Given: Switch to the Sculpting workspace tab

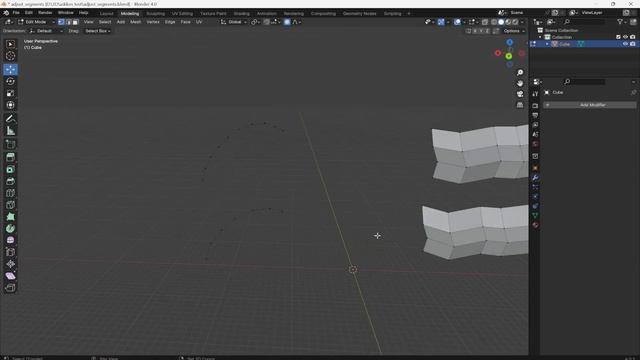Looking at the screenshot, I should pos(156,13).
